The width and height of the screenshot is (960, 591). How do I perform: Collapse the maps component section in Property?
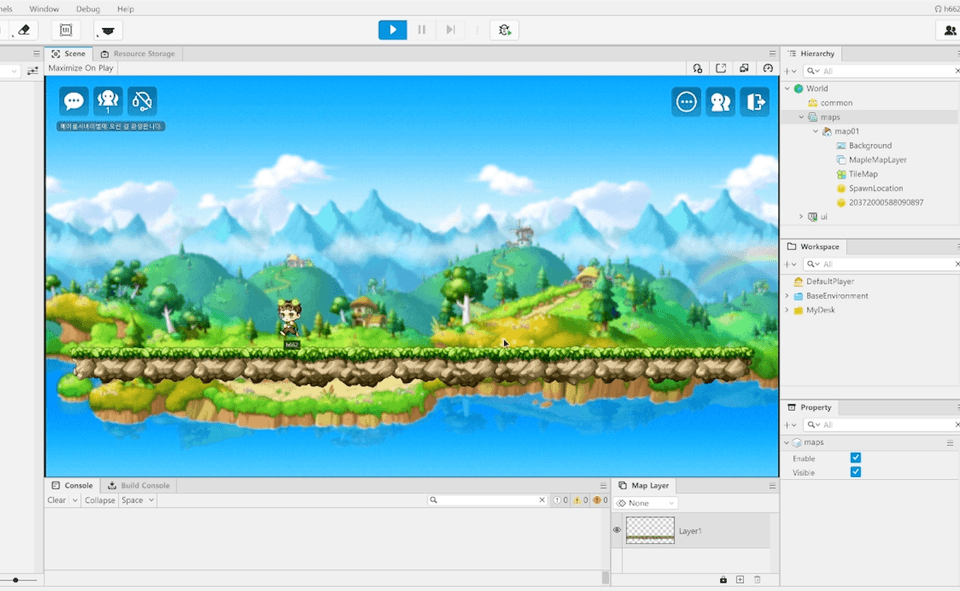point(787,442)
